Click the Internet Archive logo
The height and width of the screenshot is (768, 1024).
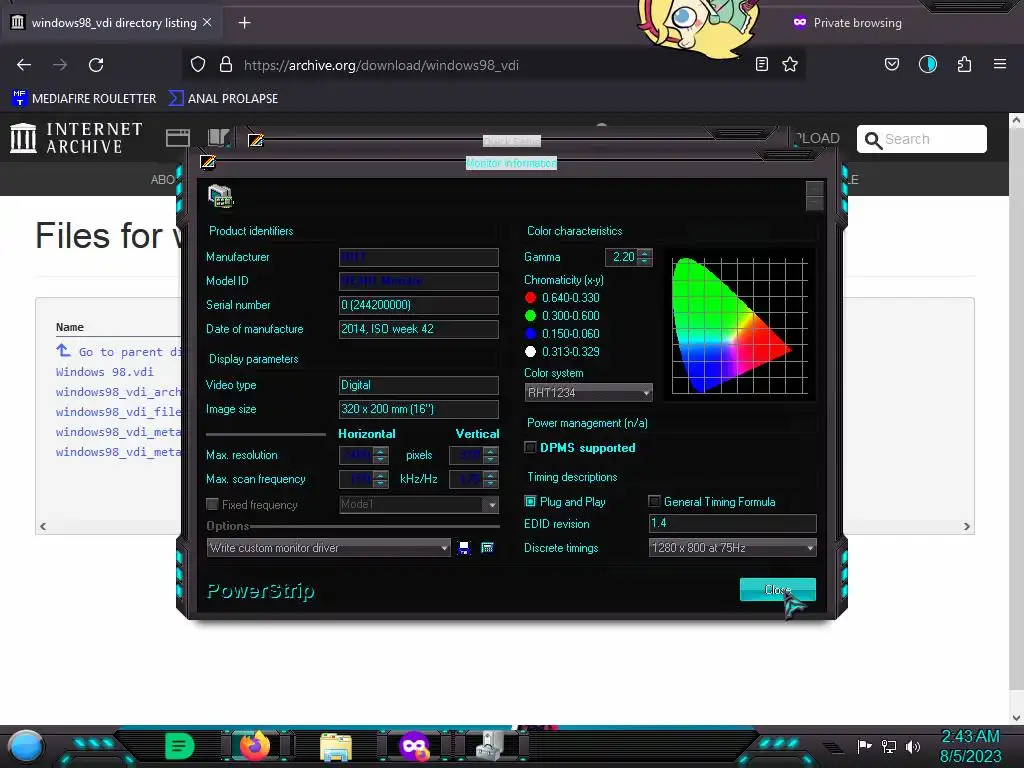pyautogui.click(x=76, y=138)
